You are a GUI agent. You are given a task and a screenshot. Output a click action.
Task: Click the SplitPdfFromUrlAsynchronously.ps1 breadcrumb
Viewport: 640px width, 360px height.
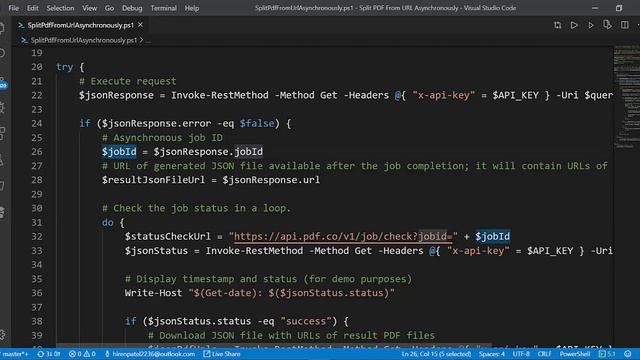[83, 40]
